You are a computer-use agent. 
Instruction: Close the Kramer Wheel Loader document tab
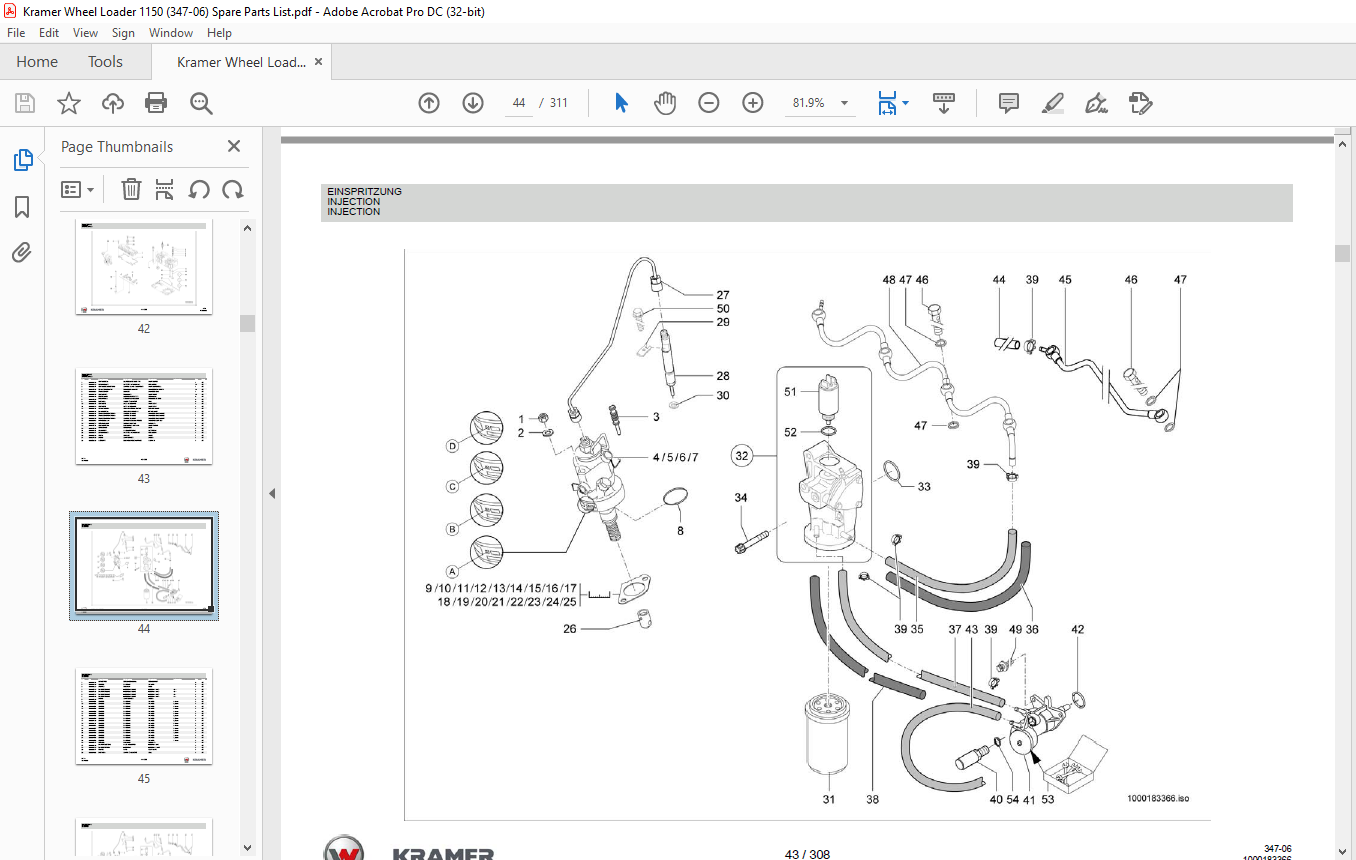[319, 62]
